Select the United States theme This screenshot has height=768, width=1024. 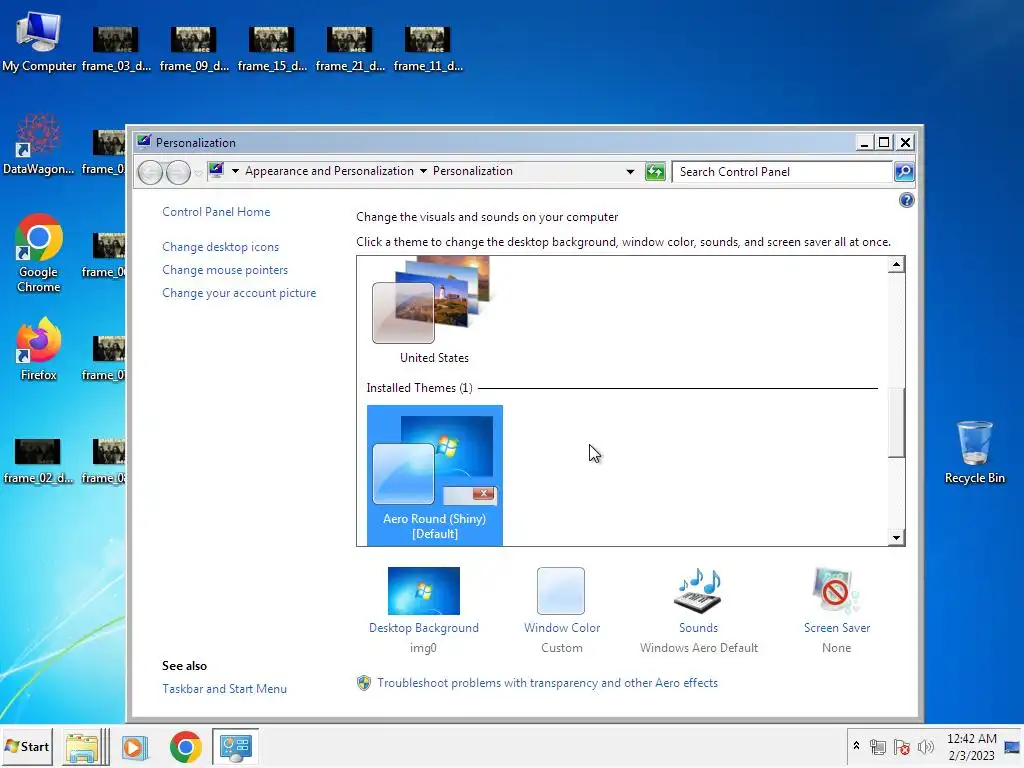[x=434, y=311]
